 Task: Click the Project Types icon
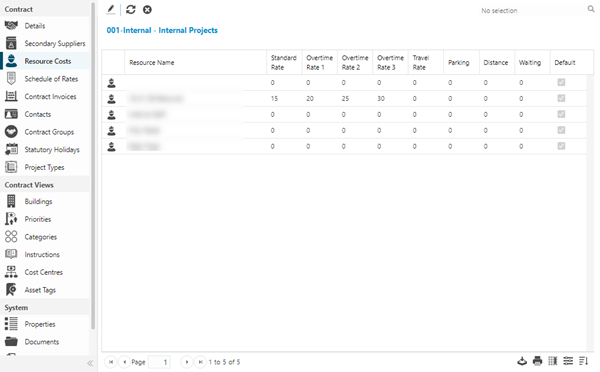point(11,167)
